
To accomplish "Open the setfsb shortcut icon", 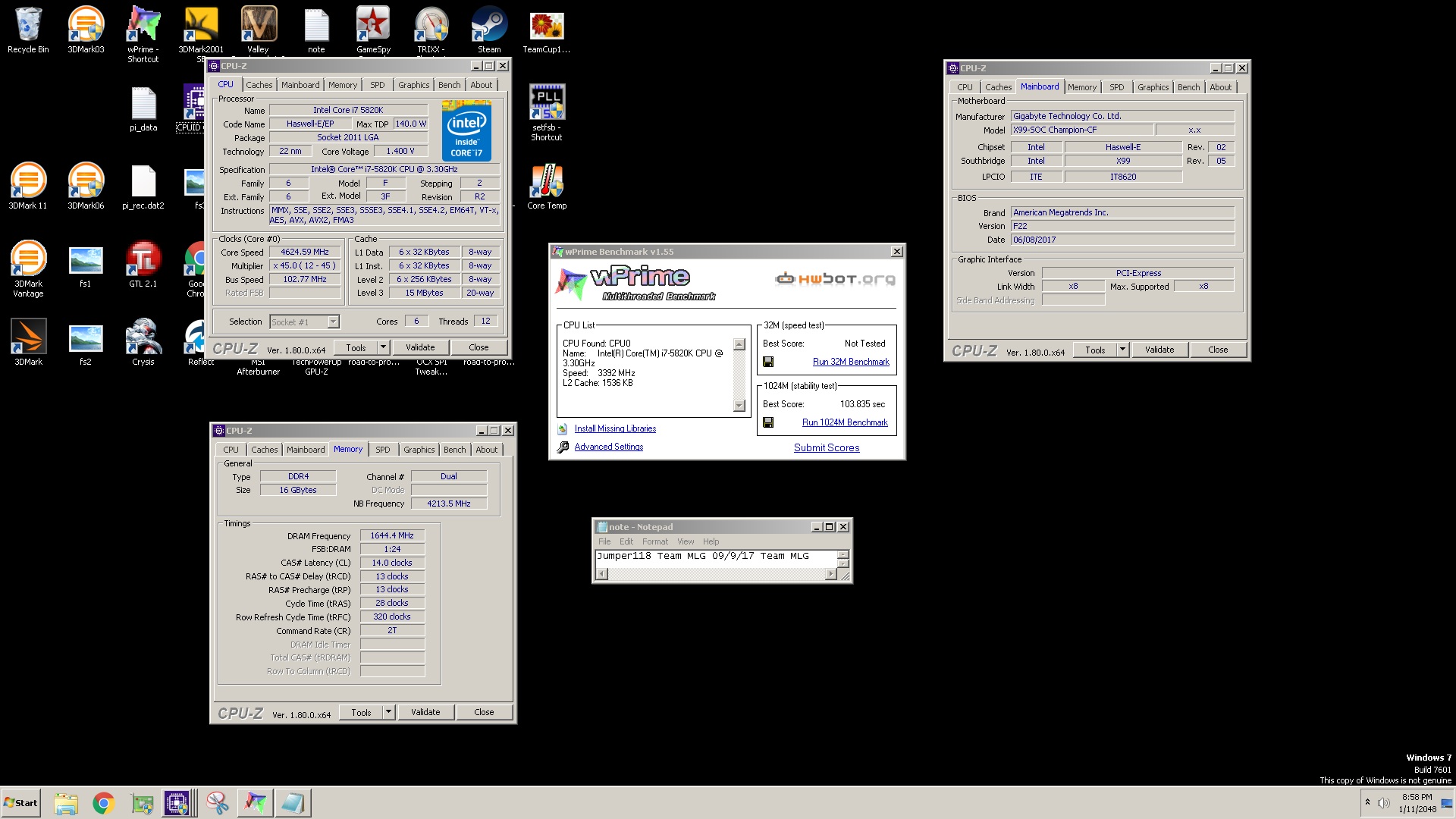I will tap(547, 112).
